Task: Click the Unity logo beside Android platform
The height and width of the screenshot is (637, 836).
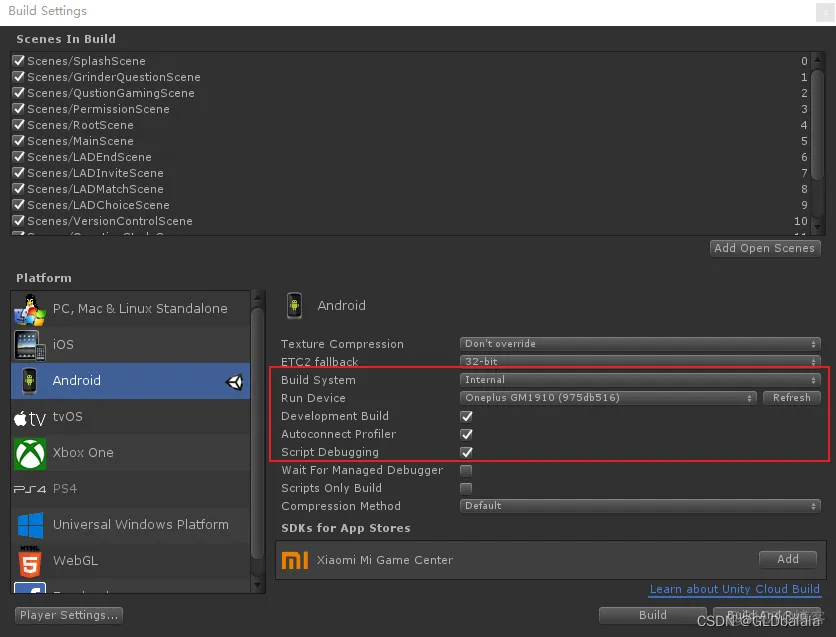Action: point(235,382)
